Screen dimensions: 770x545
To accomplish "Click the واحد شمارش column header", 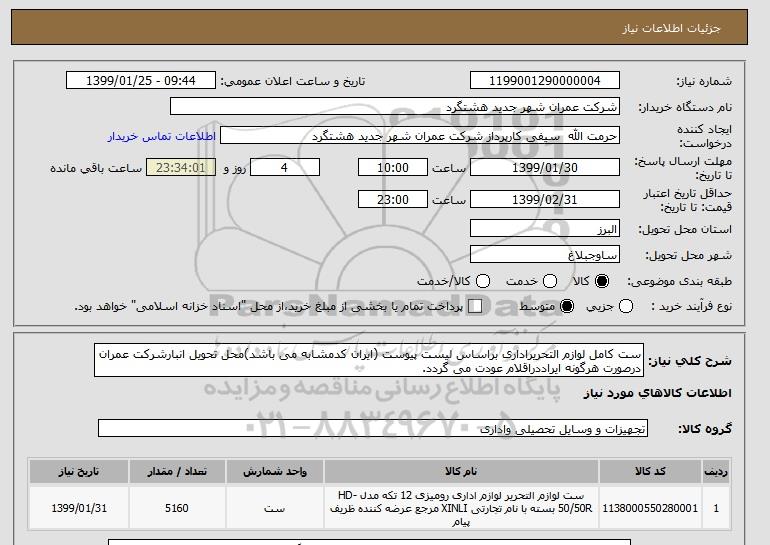I will pyautogui.click(x=275, y=471).
